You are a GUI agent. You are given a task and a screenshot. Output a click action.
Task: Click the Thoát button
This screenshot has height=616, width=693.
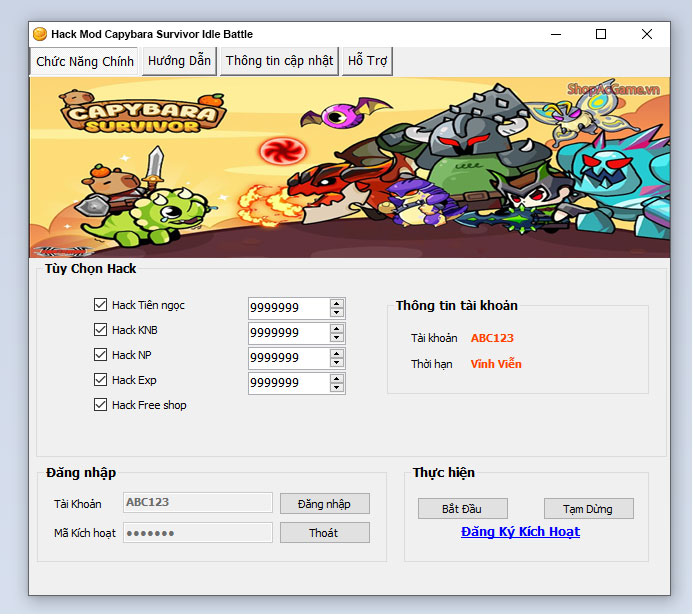pos(325,533)
